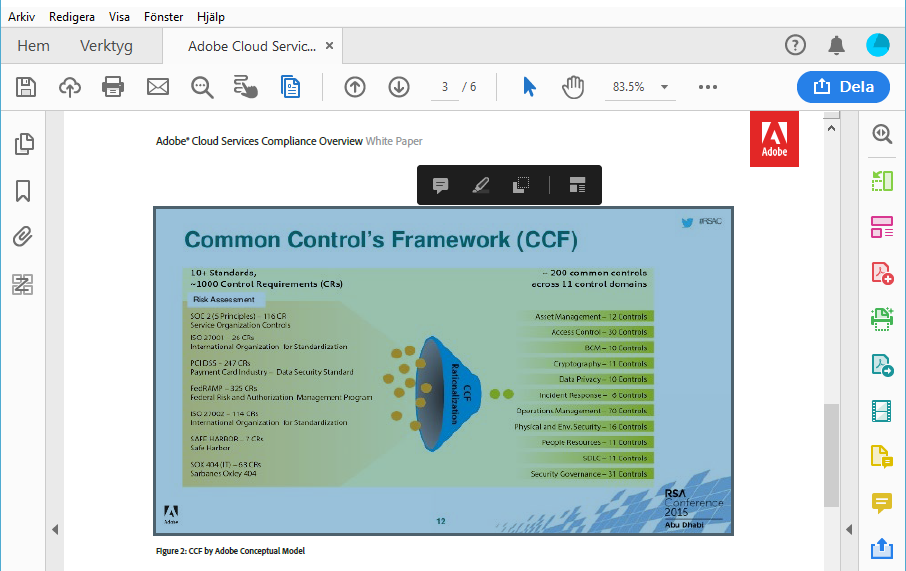Add a sticky note from the floating toolbar
This screenshot has width=906, height=571.
pyautogui.click(x=440, y=185)
